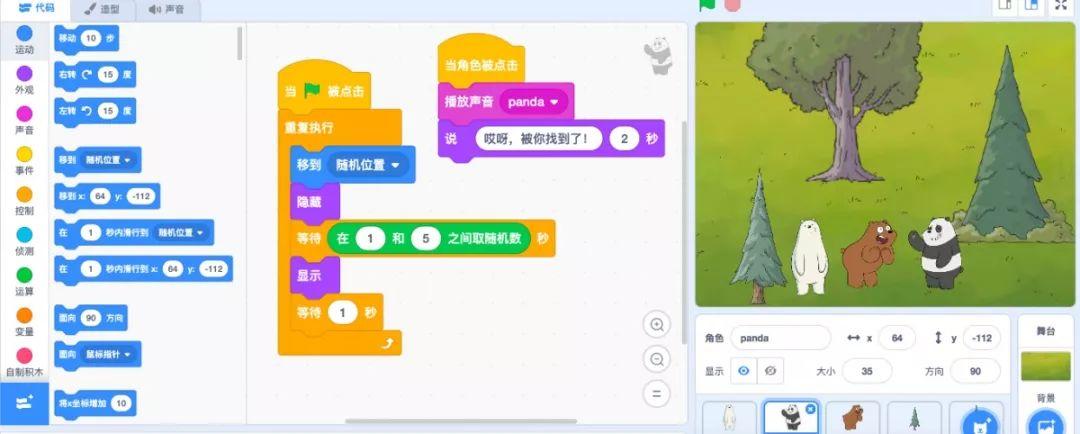Click the panda sprite on the stage
Screen dimensions: 1080x434
coord(938,252)
